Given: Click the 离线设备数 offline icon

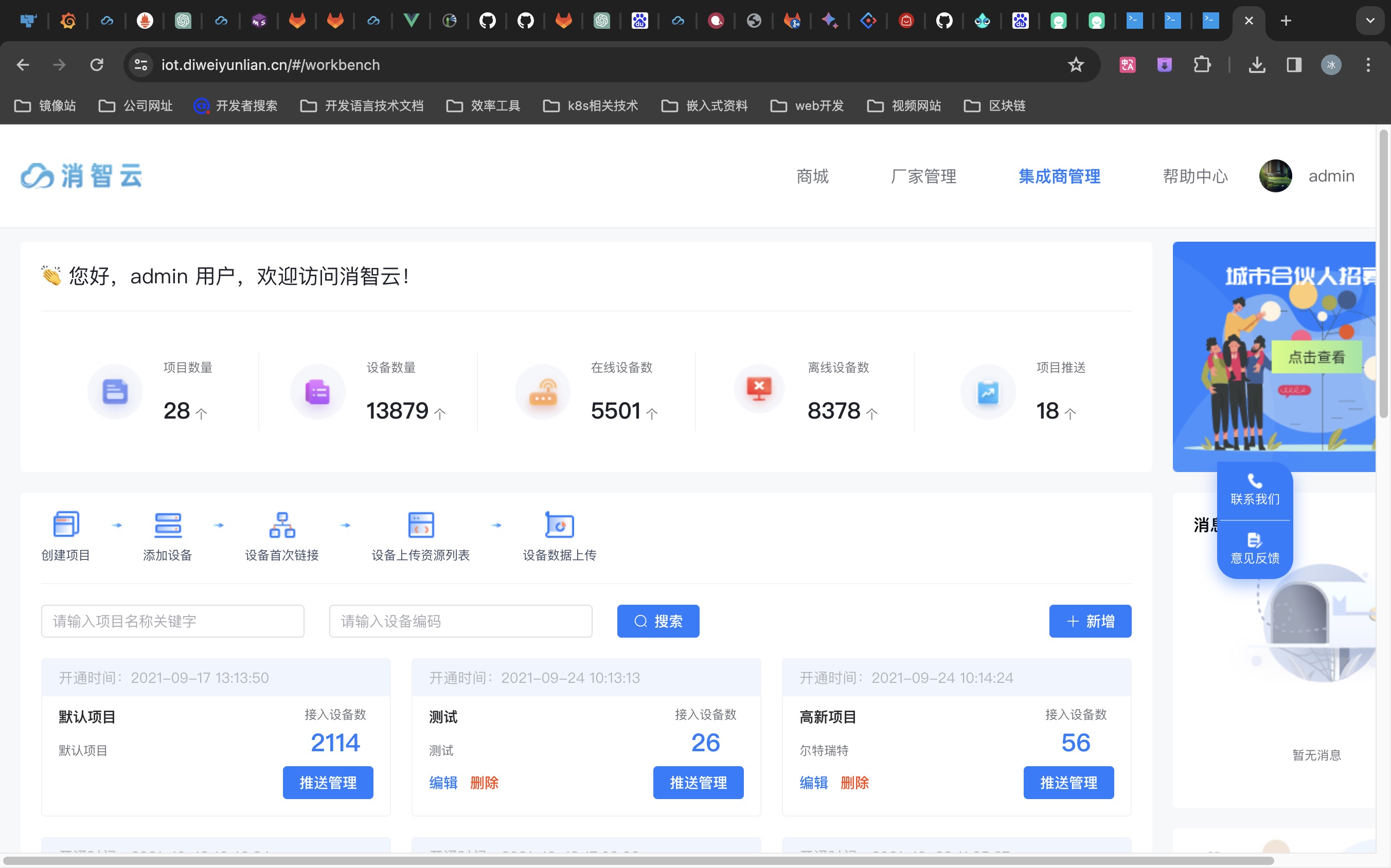Looking at the screenshot, I should (759, 389).
